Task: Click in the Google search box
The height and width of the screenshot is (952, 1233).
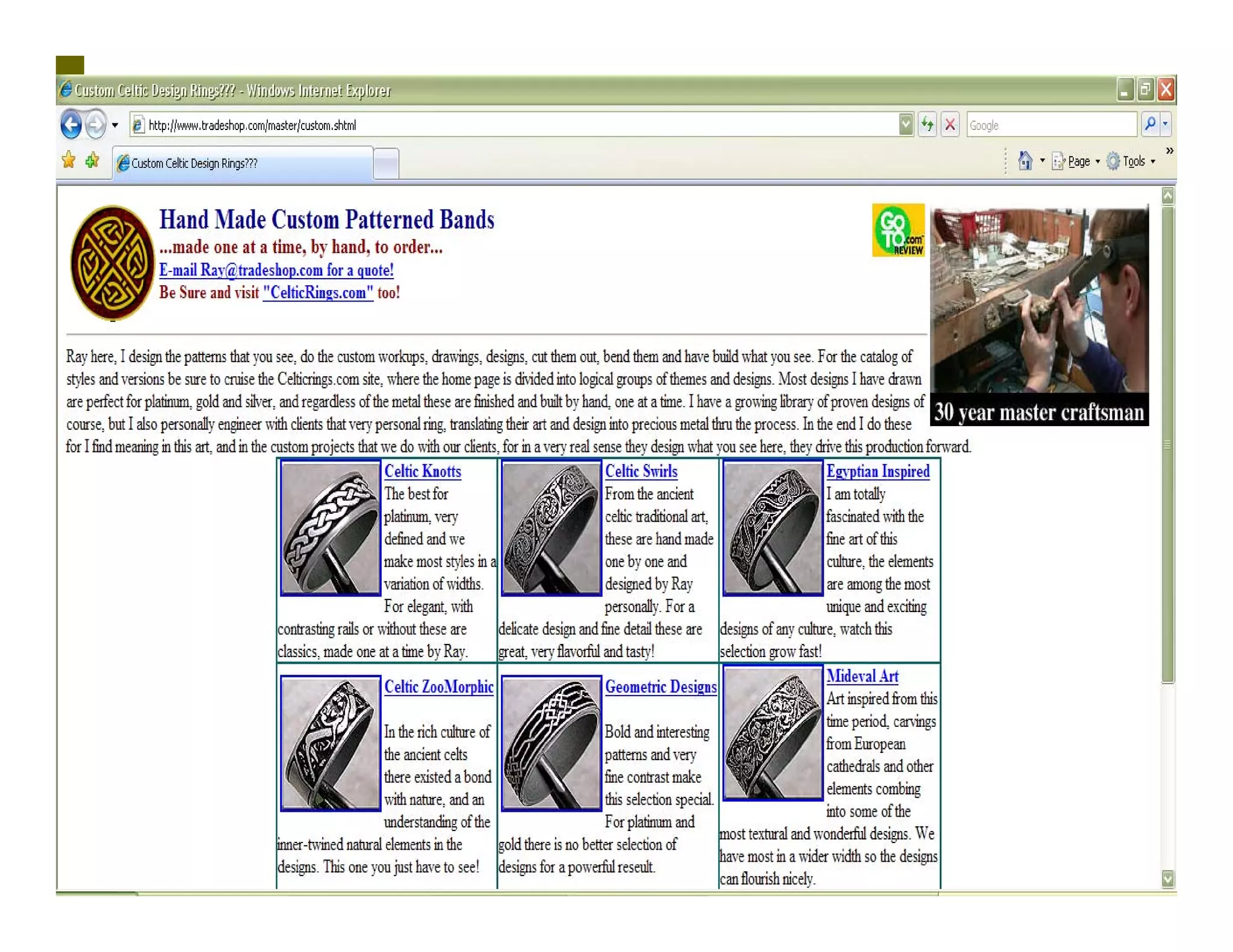Action: click(1051, 125)
